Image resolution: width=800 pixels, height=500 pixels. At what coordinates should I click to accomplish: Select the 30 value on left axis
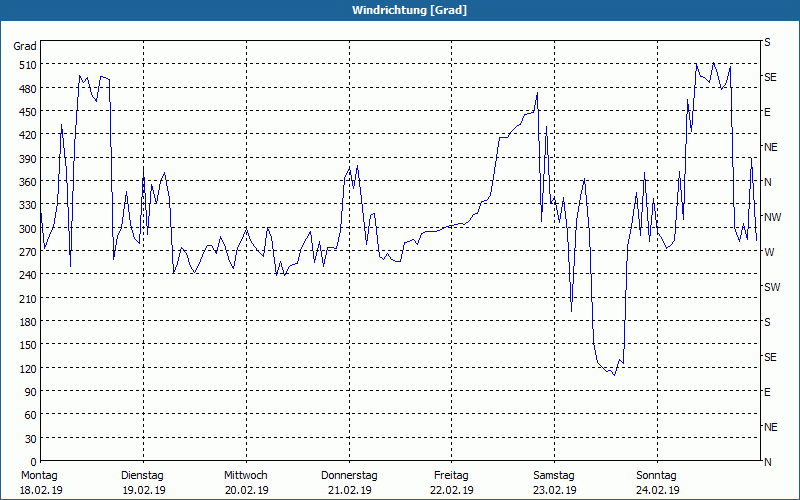pos(31,439)
